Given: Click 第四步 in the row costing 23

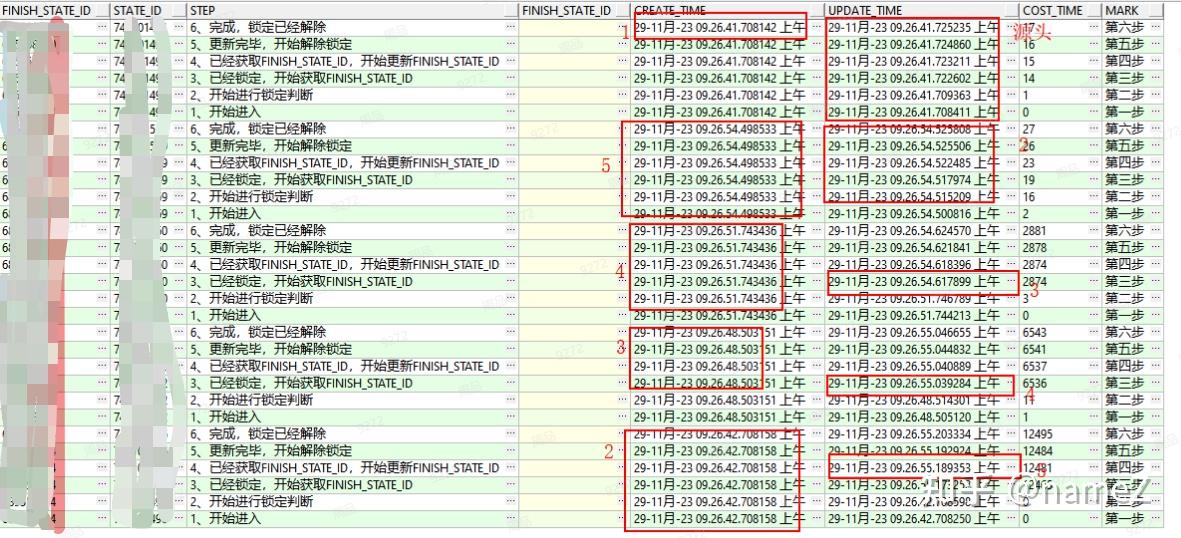Looking at the screenshot, I should [1125, 163].
